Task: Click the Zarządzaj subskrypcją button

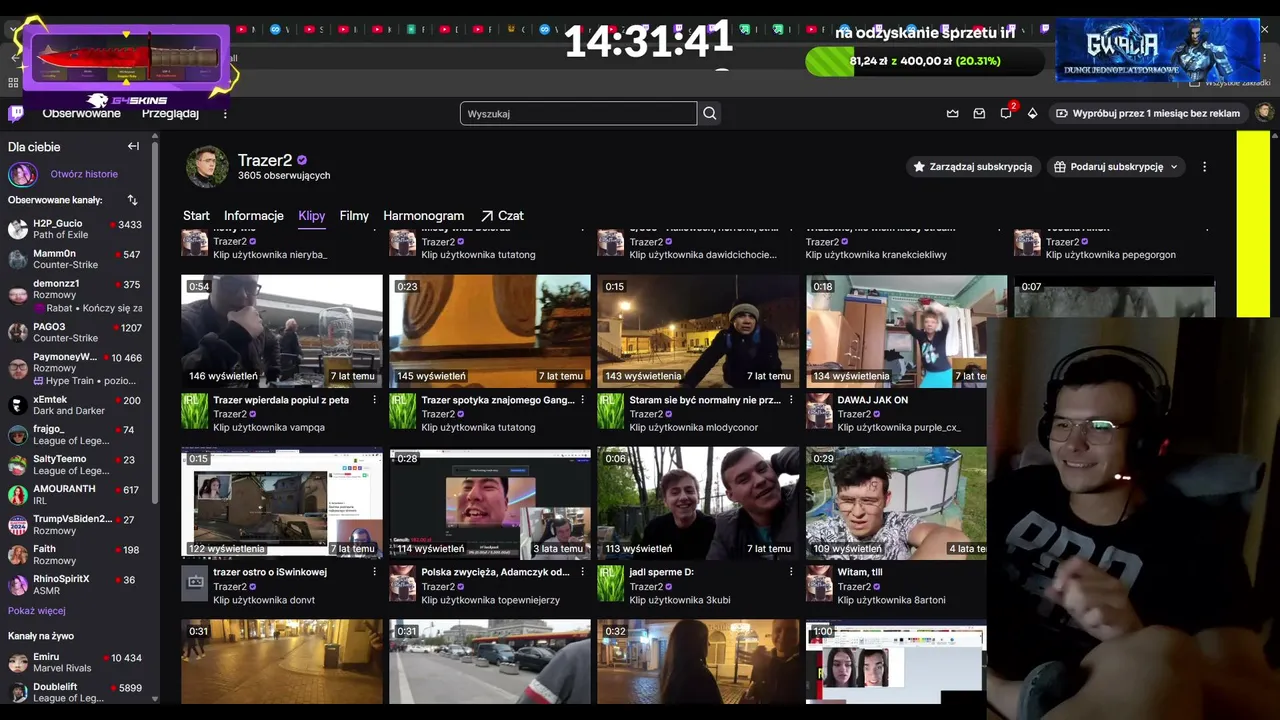Action: [x=975, y=167]
